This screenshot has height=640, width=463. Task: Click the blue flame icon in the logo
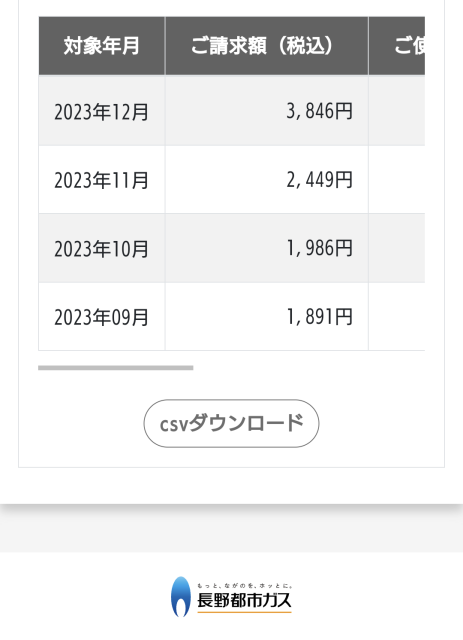click(180, 597)
